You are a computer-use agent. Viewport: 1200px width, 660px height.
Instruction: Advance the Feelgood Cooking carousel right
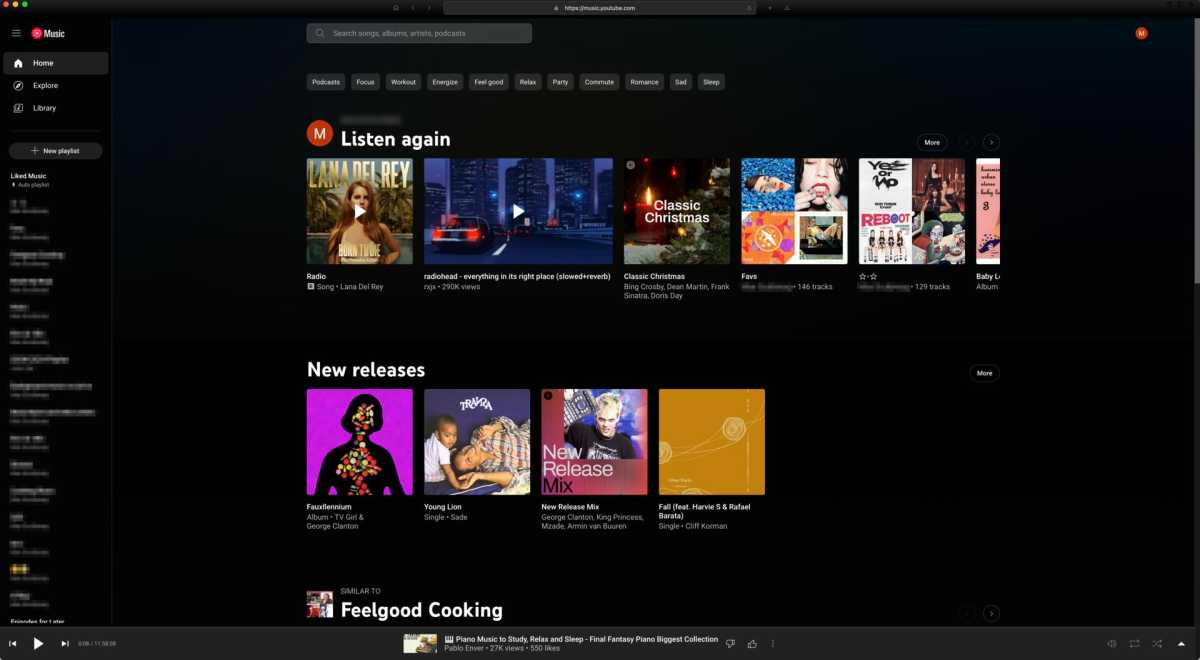coord(991,613)
